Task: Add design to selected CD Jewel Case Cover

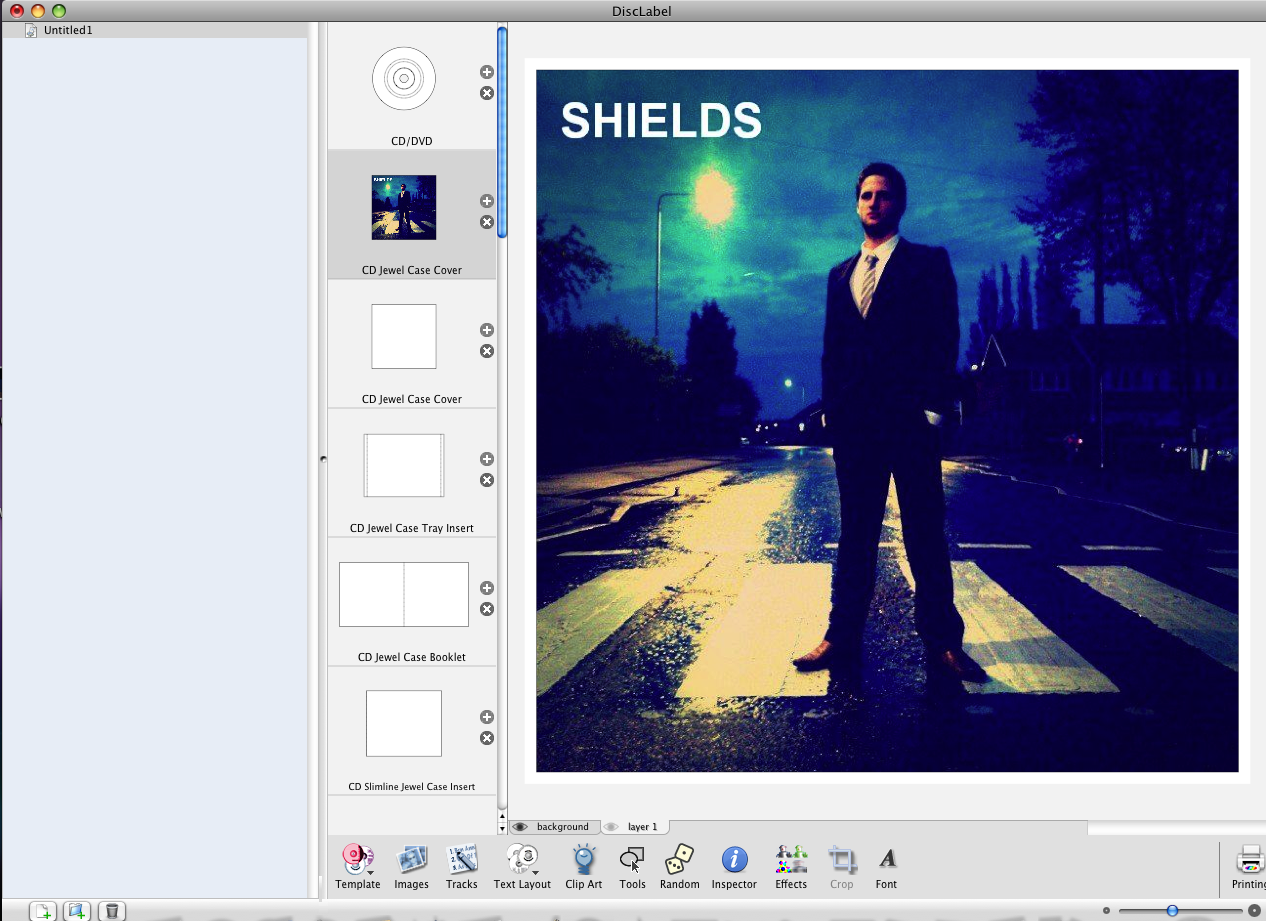Action: pyautogui.click(x=487, y=201)
